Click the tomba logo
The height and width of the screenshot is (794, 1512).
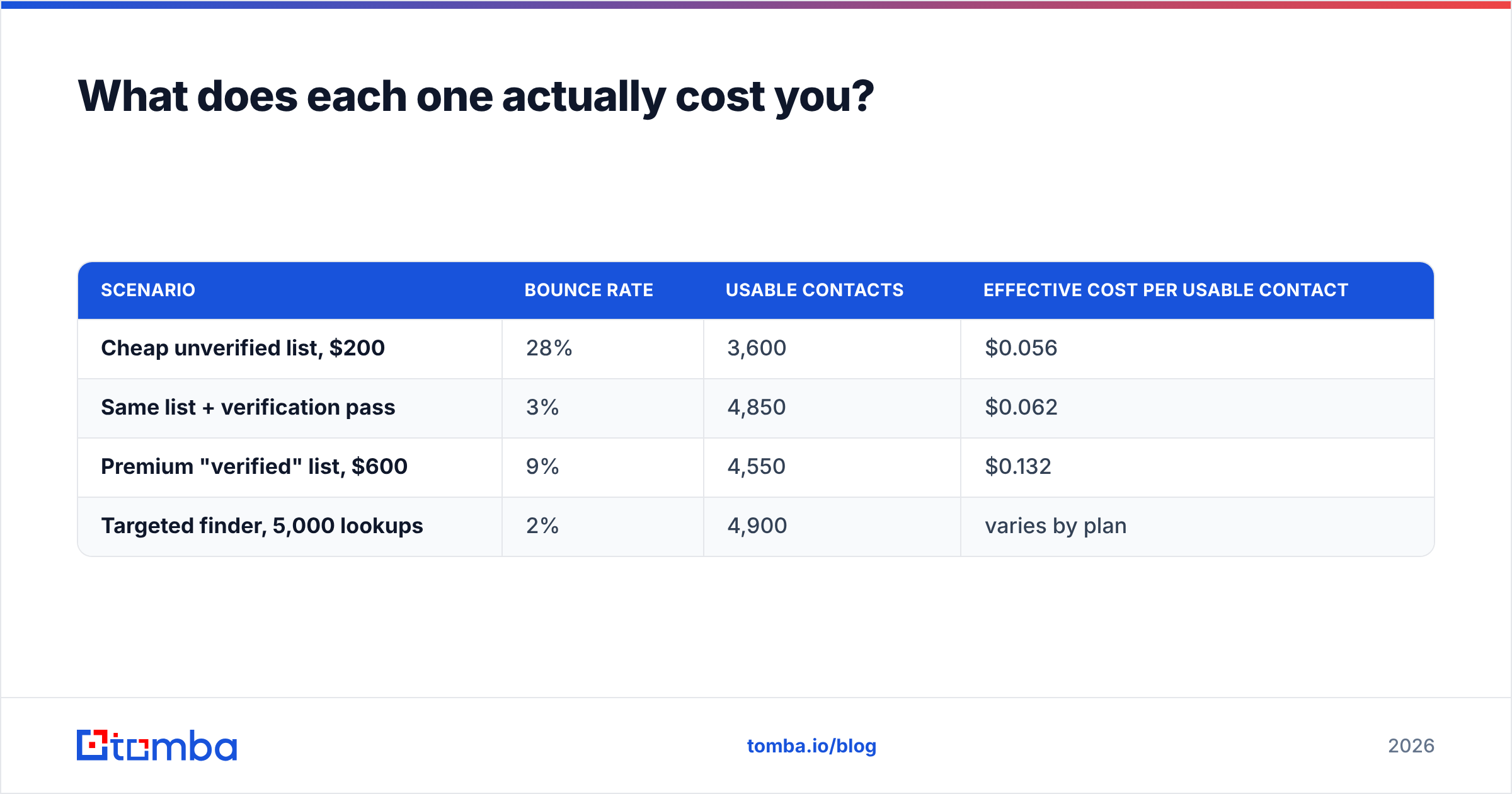coord(157,745)
